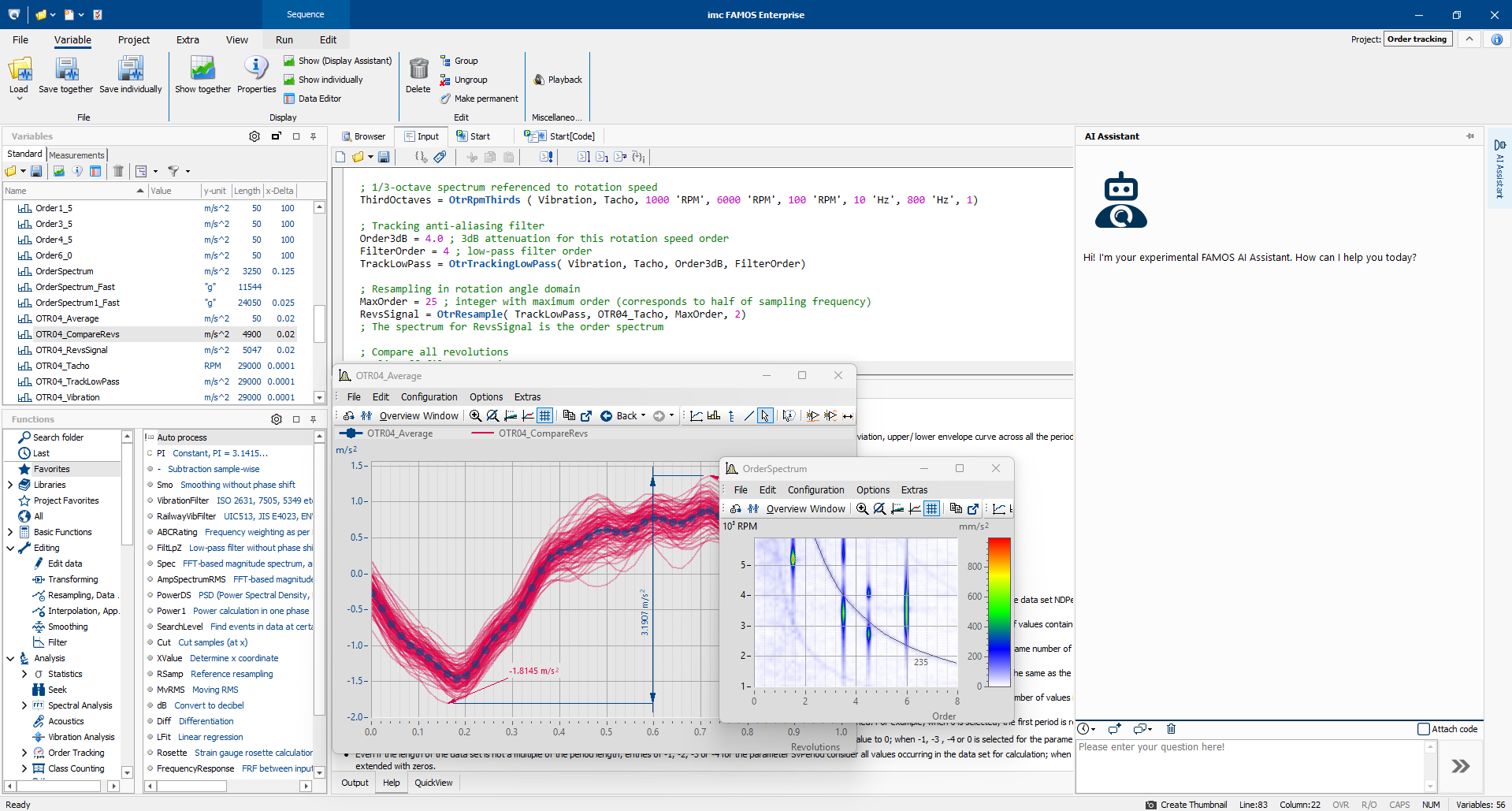The height and width of the screenshot is (811, 1512).
Task: Click Overview Window in OTR04_Average toolbar
Action: click(x=418, y=416)
